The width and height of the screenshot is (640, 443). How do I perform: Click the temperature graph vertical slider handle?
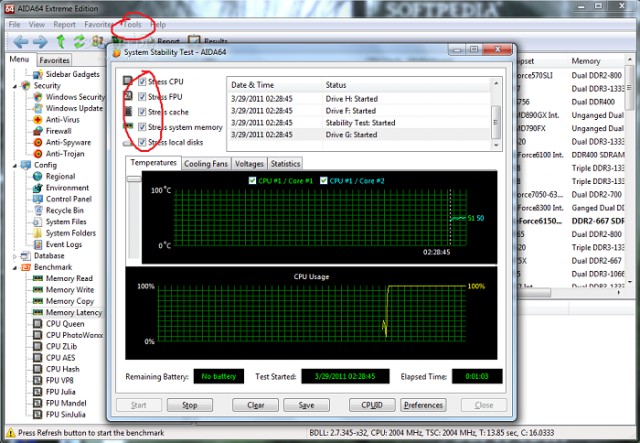[133, 178]
